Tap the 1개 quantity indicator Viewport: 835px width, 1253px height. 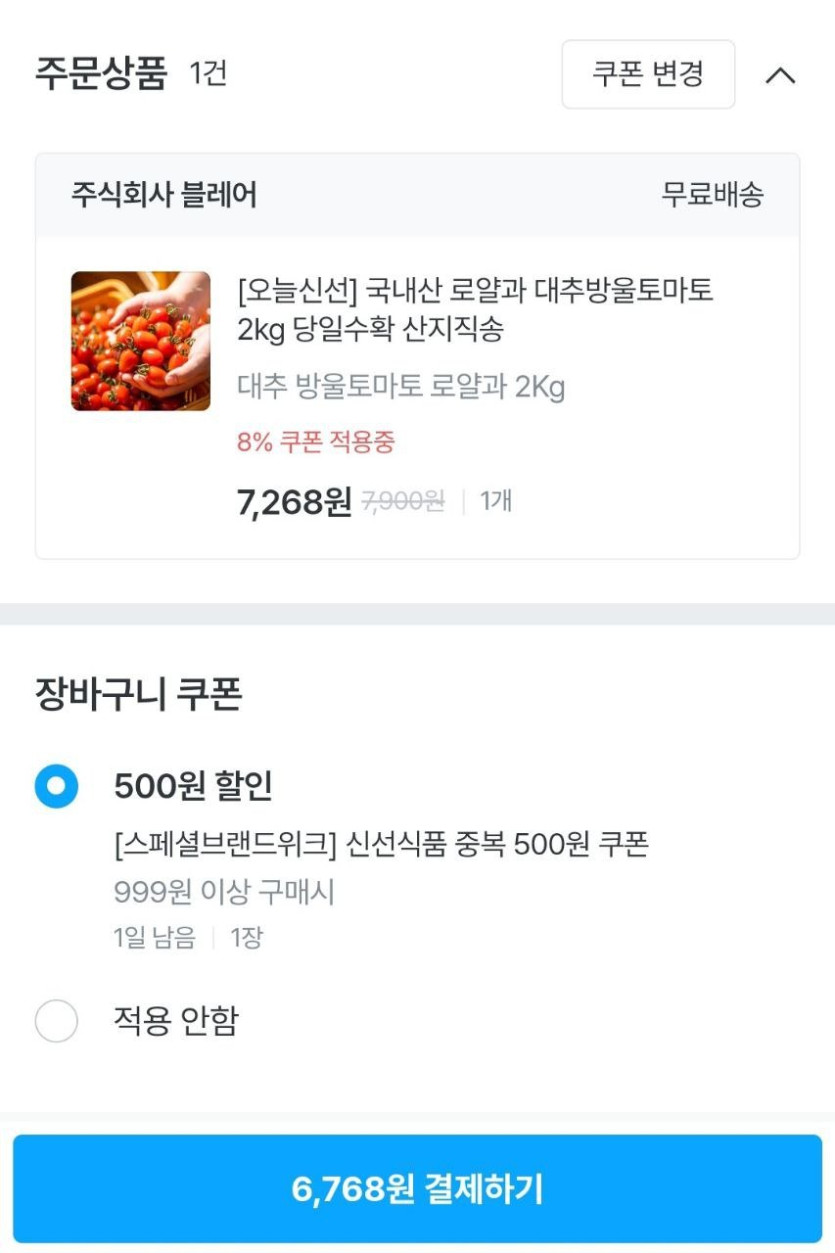(496, 502)
